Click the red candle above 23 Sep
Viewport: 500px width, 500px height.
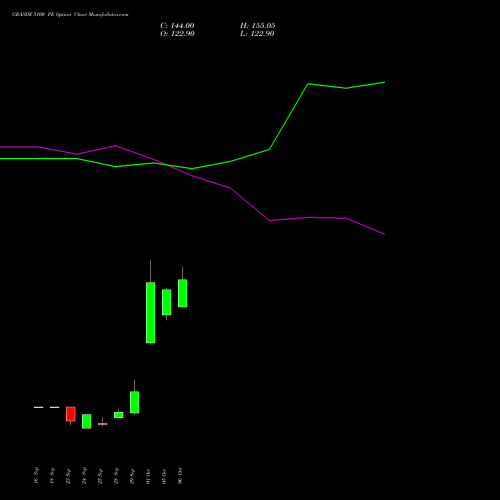[x=71, y=414]
